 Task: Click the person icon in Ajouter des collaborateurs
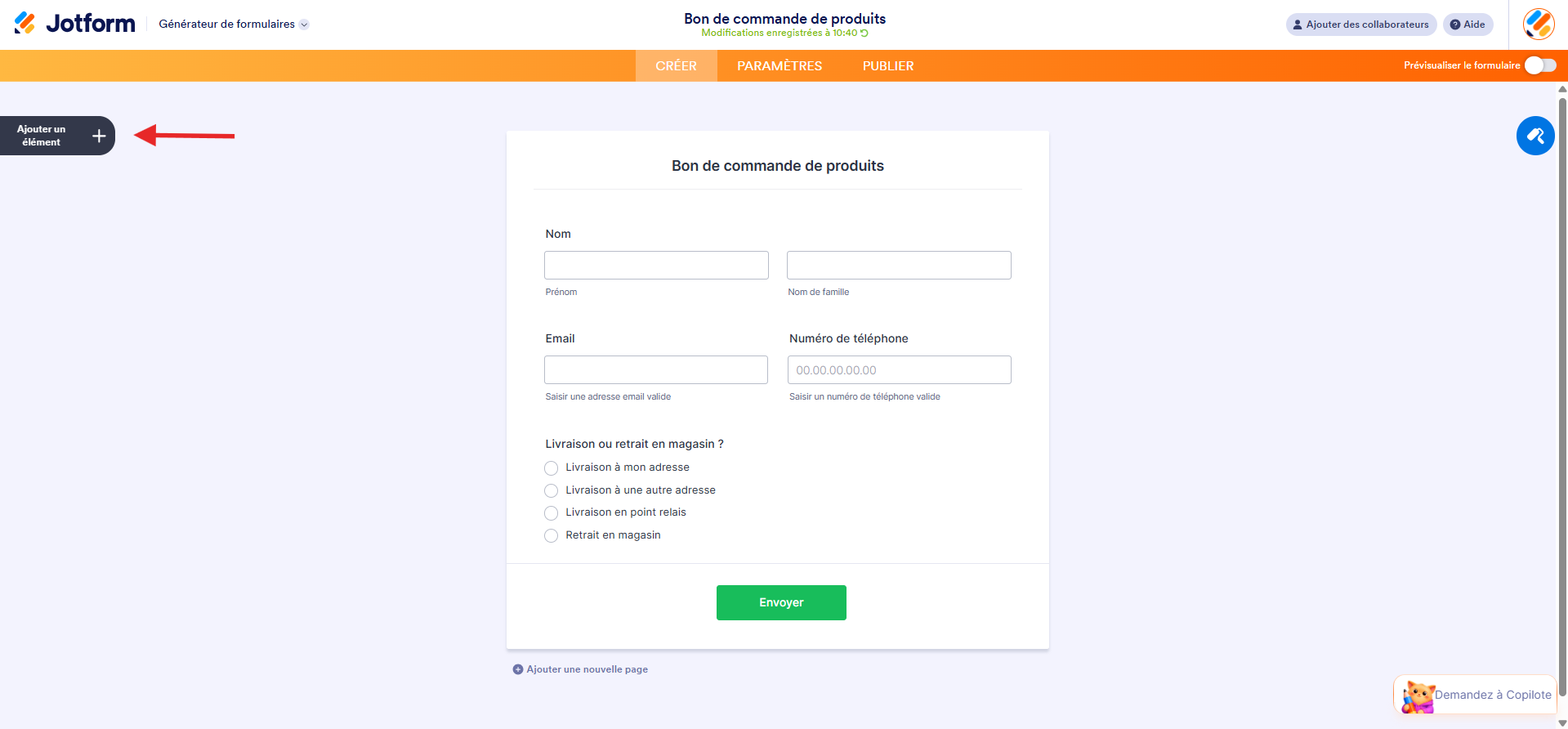click(x=1296, y=25)
